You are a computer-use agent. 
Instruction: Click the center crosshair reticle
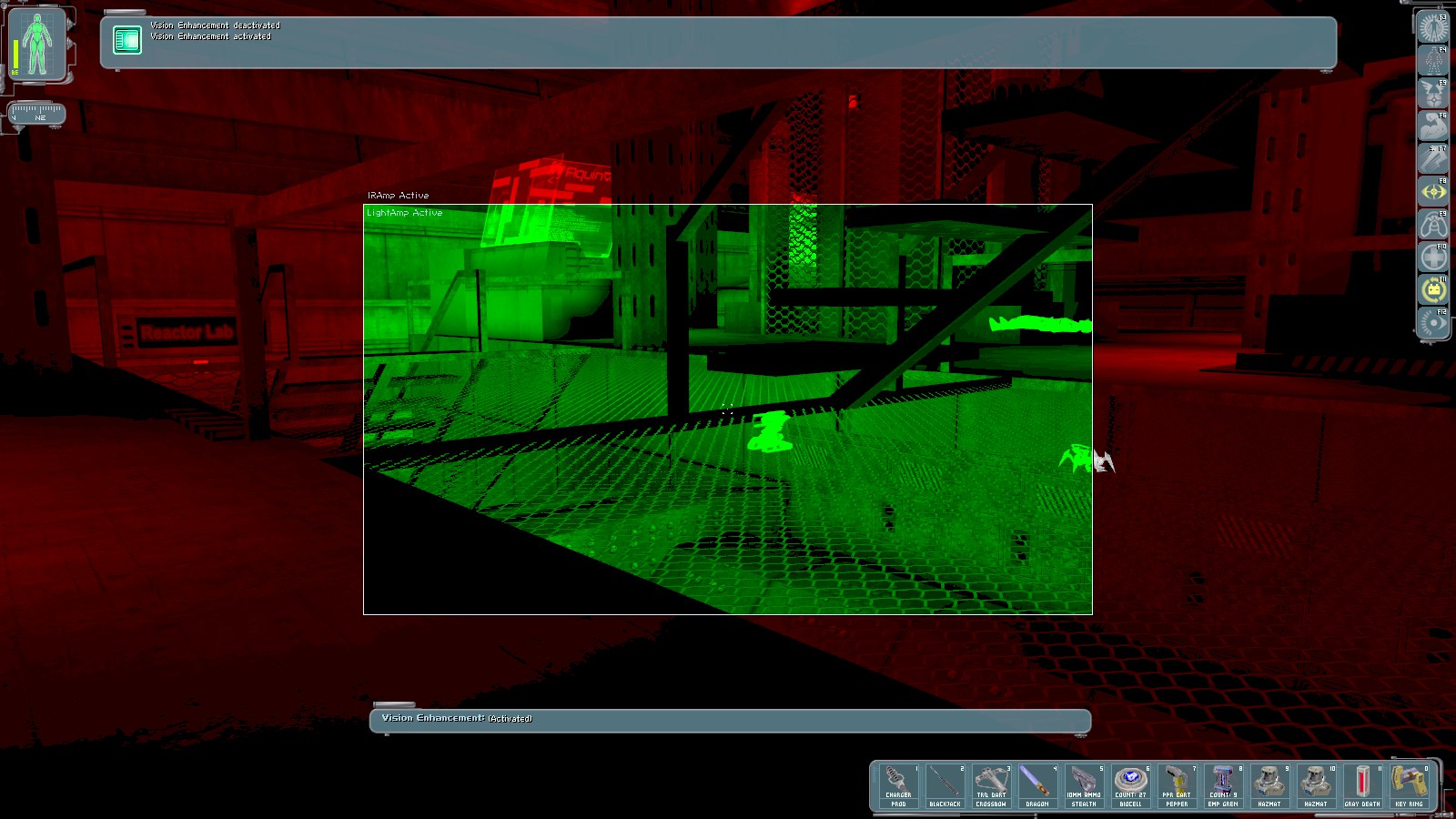727,410
